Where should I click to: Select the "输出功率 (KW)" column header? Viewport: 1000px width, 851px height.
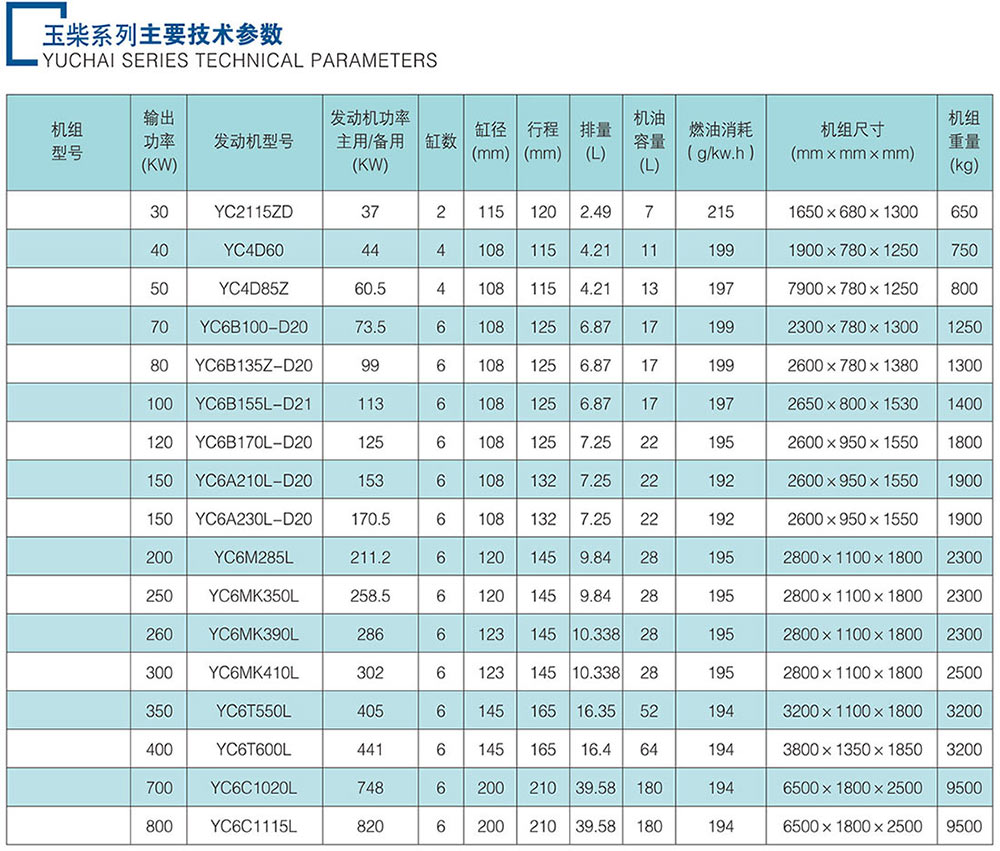pyautogui.click(x=159, y=142)
